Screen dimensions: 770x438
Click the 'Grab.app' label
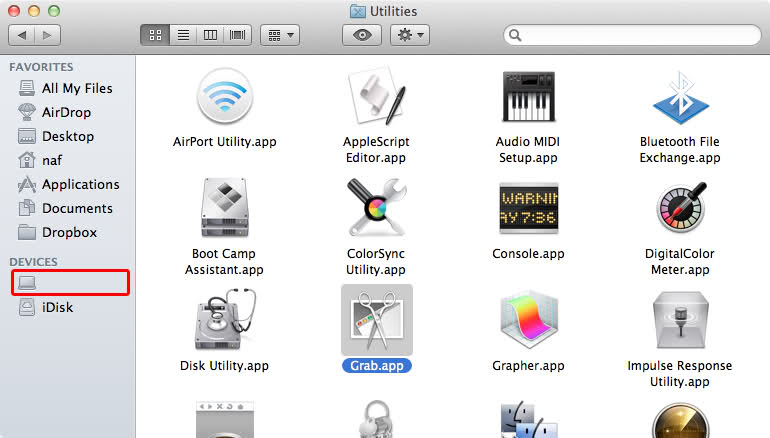click(377, 366)
